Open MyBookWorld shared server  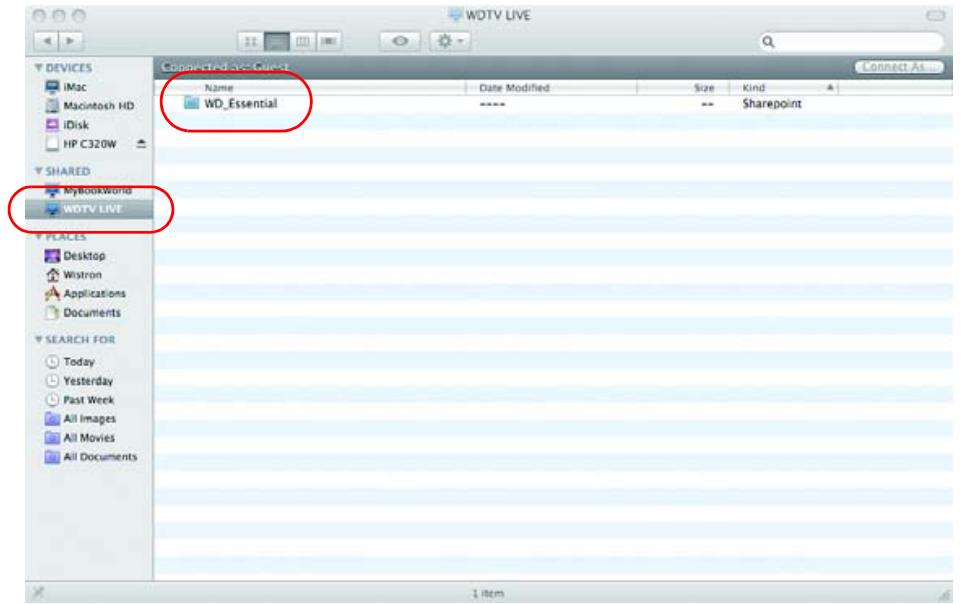(x=88, y=190)
